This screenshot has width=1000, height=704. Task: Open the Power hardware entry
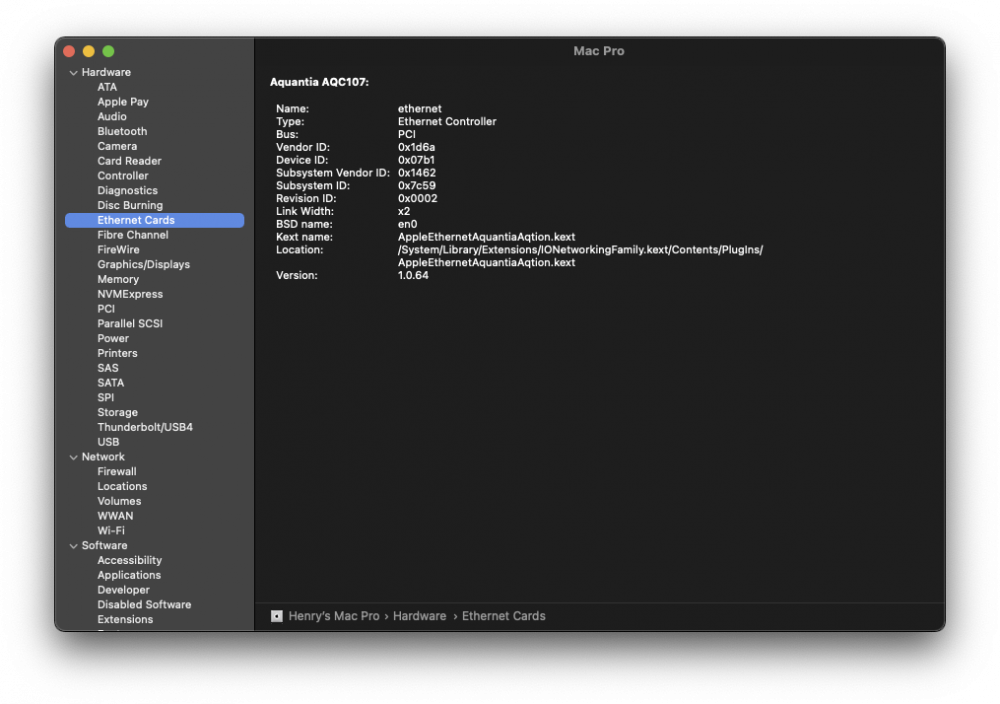click(x=113, y=339)
